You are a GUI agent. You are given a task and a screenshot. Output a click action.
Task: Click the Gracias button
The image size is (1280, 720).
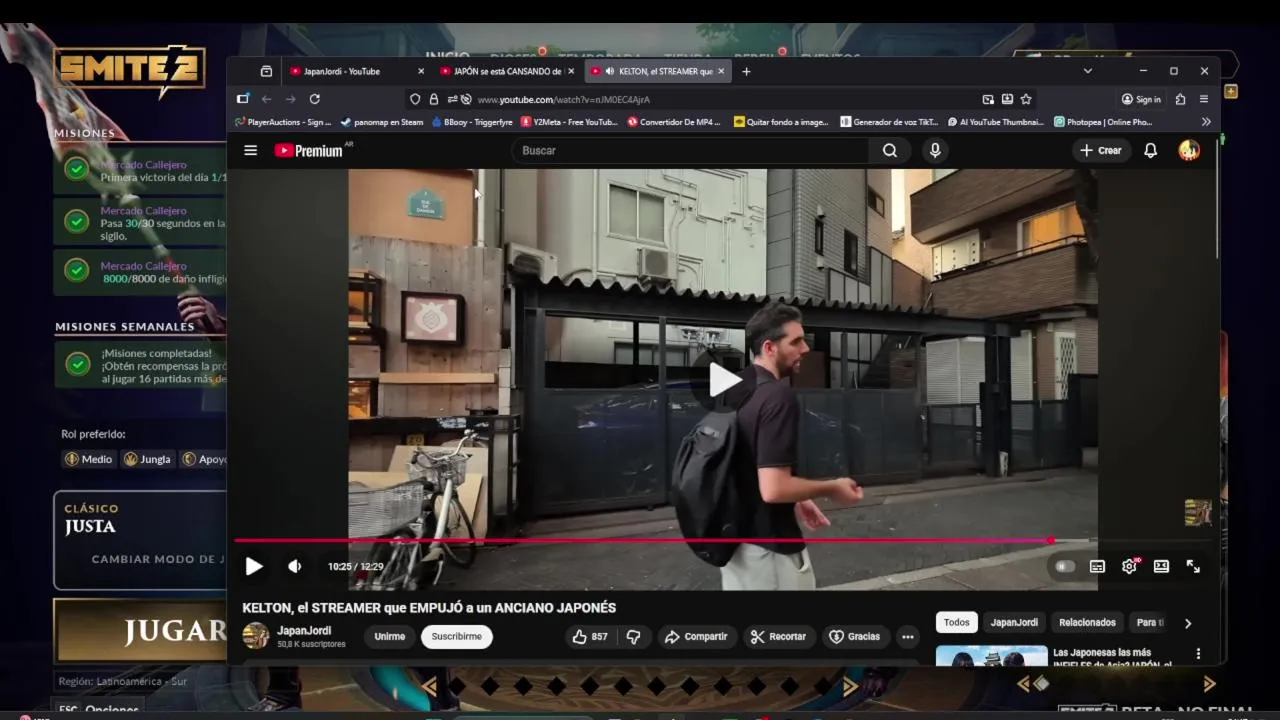tap(855, 636)
